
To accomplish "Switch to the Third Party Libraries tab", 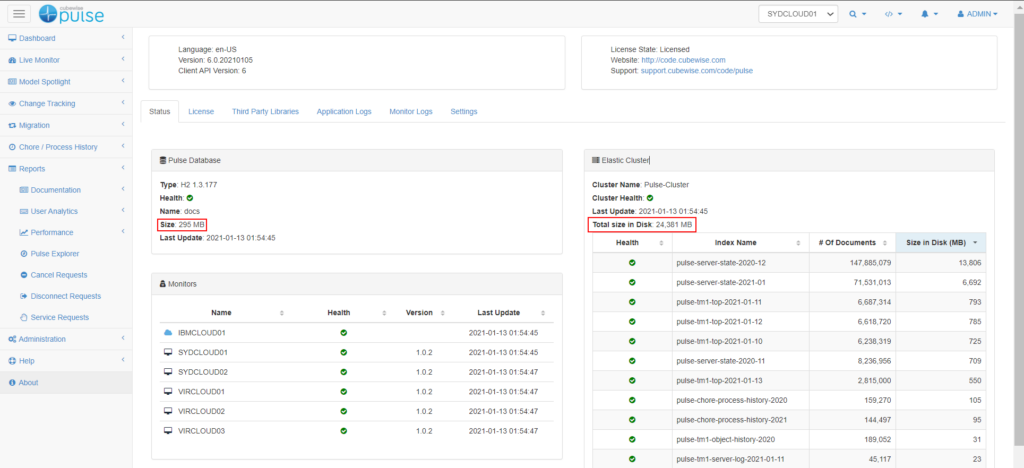I will pos(265,112).
